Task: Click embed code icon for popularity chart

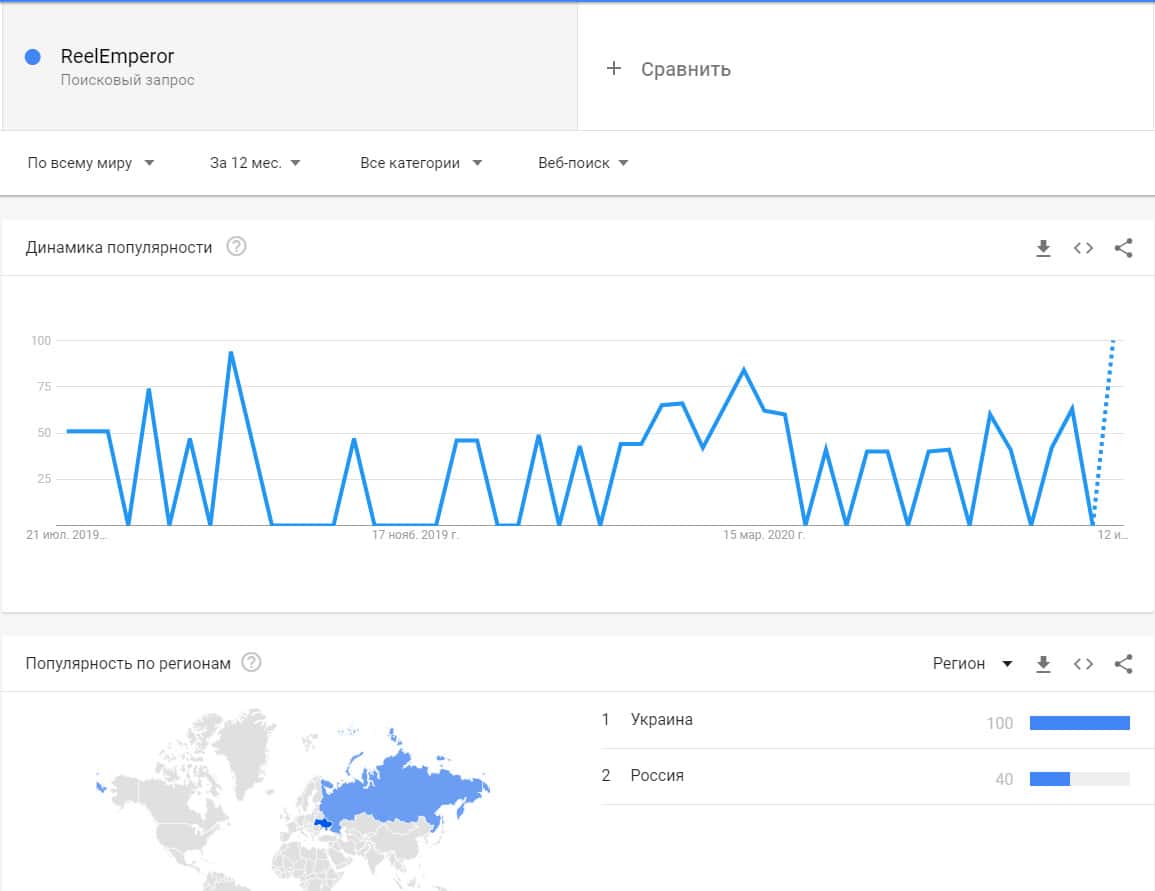Action: tap(1083, 248)
